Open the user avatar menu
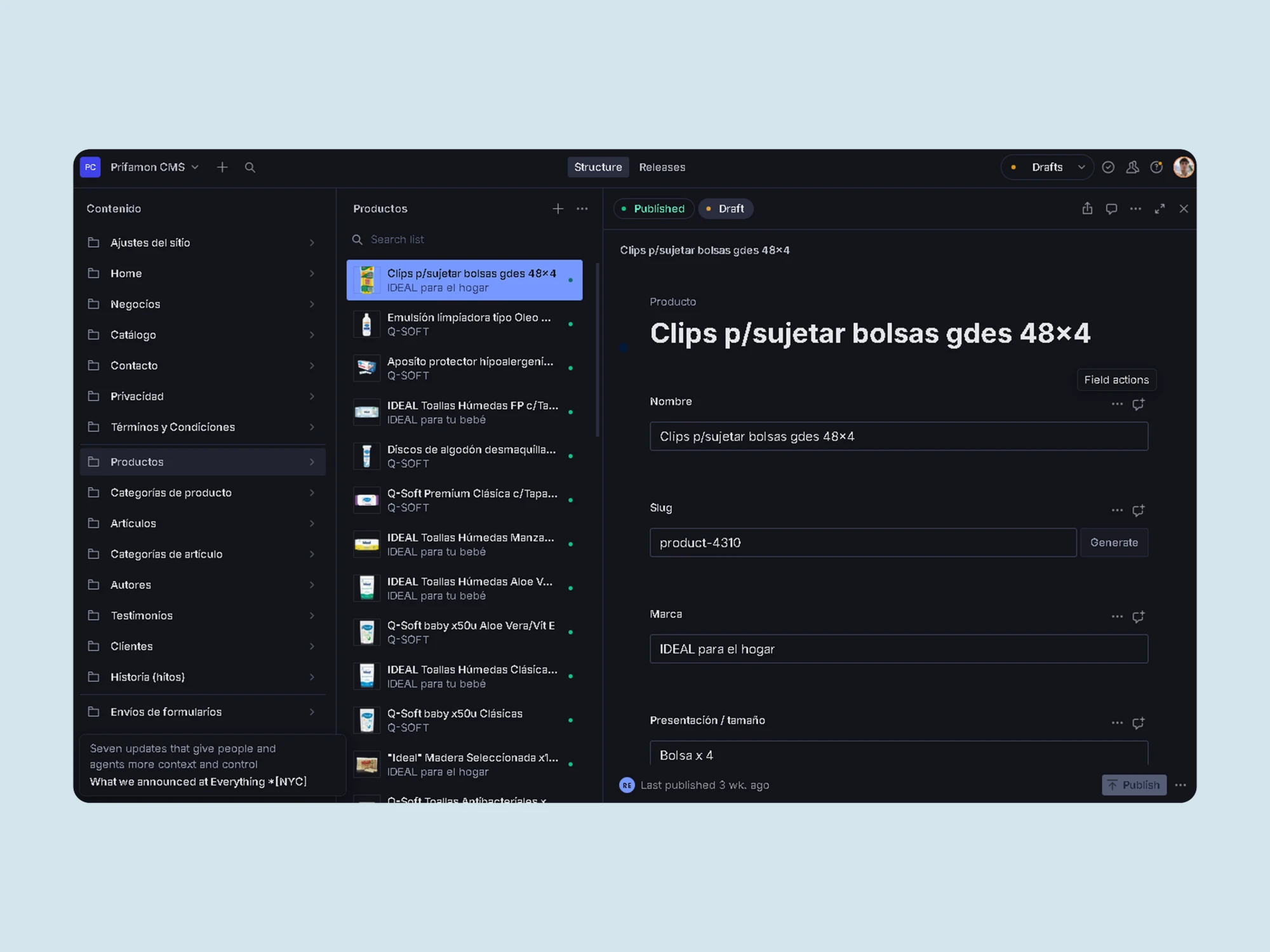This screenshot has width=1270, height=952. tap(1184, 168)
